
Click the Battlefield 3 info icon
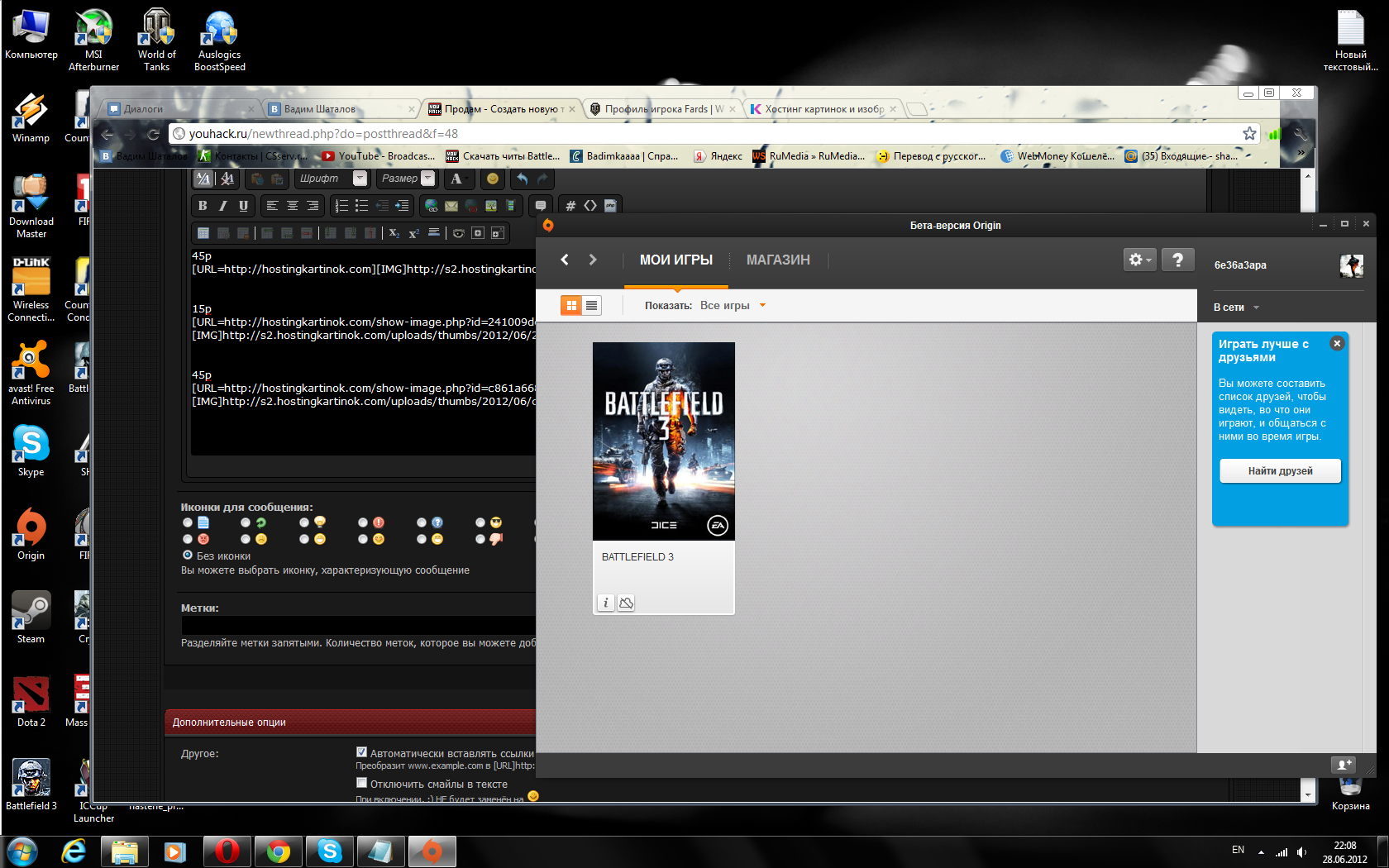tap(605, 603)
